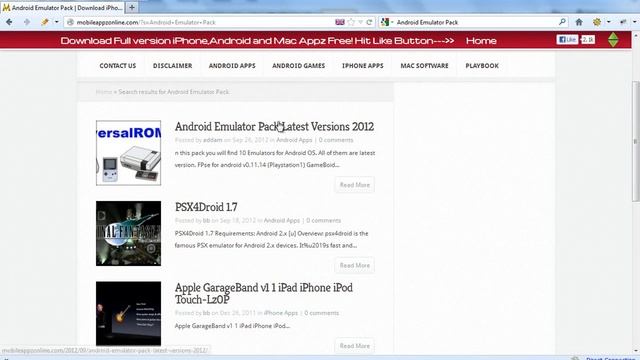Open the PSX4Droid 1.7 post title

point(206,207)
